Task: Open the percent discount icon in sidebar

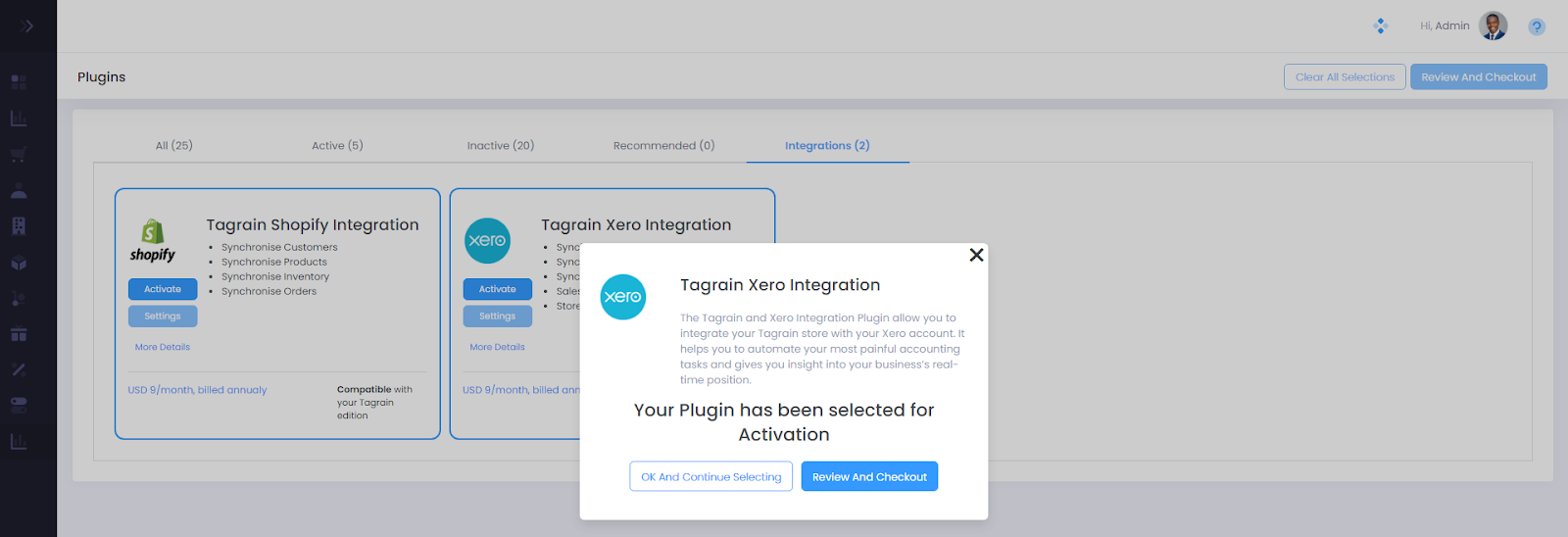Action: [x=19, y=369]
